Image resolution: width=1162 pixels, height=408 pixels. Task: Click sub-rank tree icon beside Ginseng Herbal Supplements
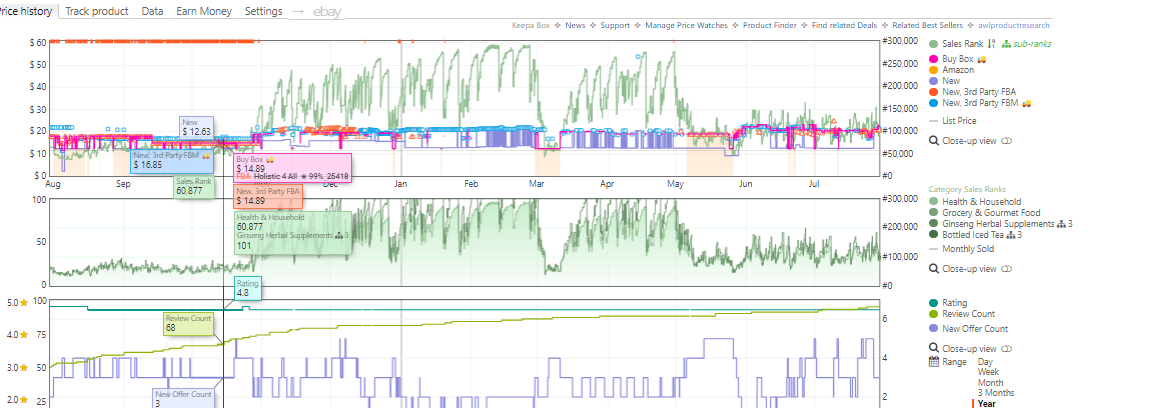click(1061, 224)
